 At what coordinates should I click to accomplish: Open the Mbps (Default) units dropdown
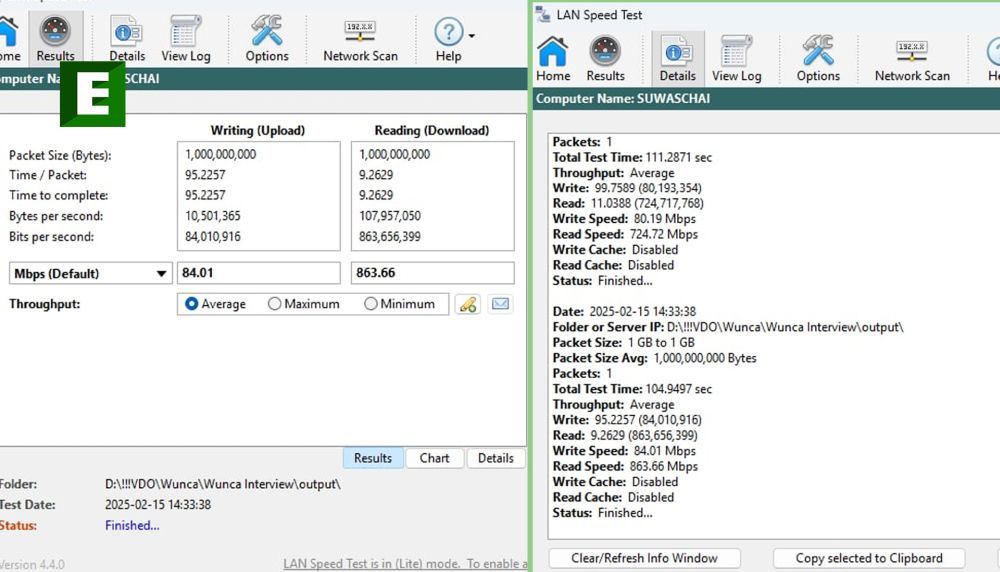click(91, 274)
